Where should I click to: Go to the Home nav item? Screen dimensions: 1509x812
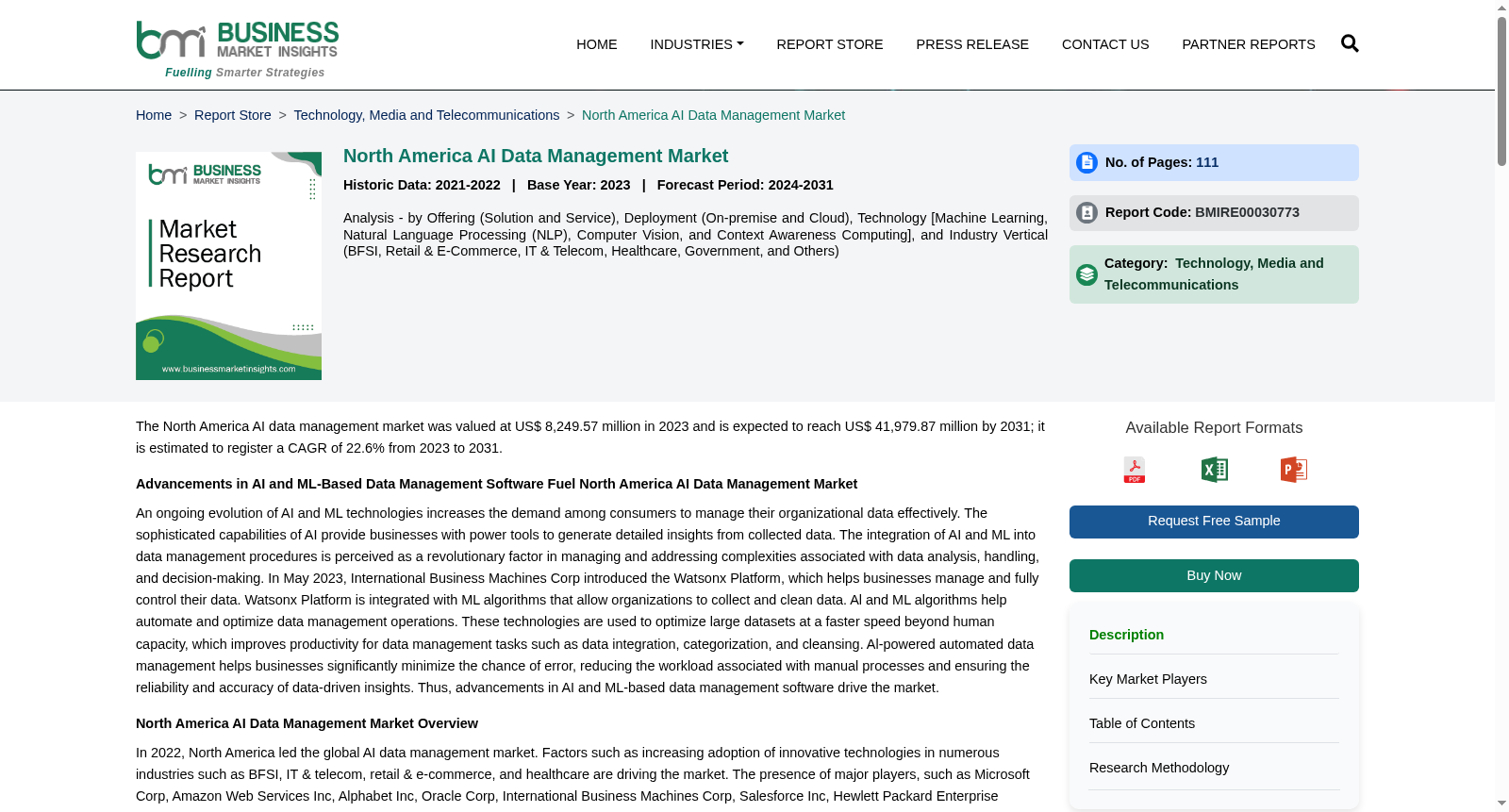tap(597, 44)
